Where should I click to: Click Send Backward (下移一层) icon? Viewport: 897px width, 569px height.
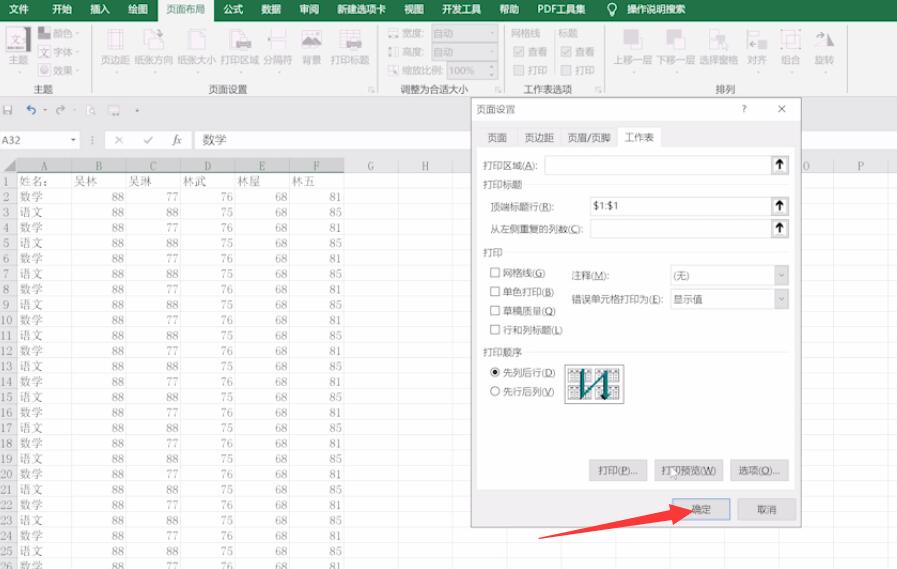point(675,40)
